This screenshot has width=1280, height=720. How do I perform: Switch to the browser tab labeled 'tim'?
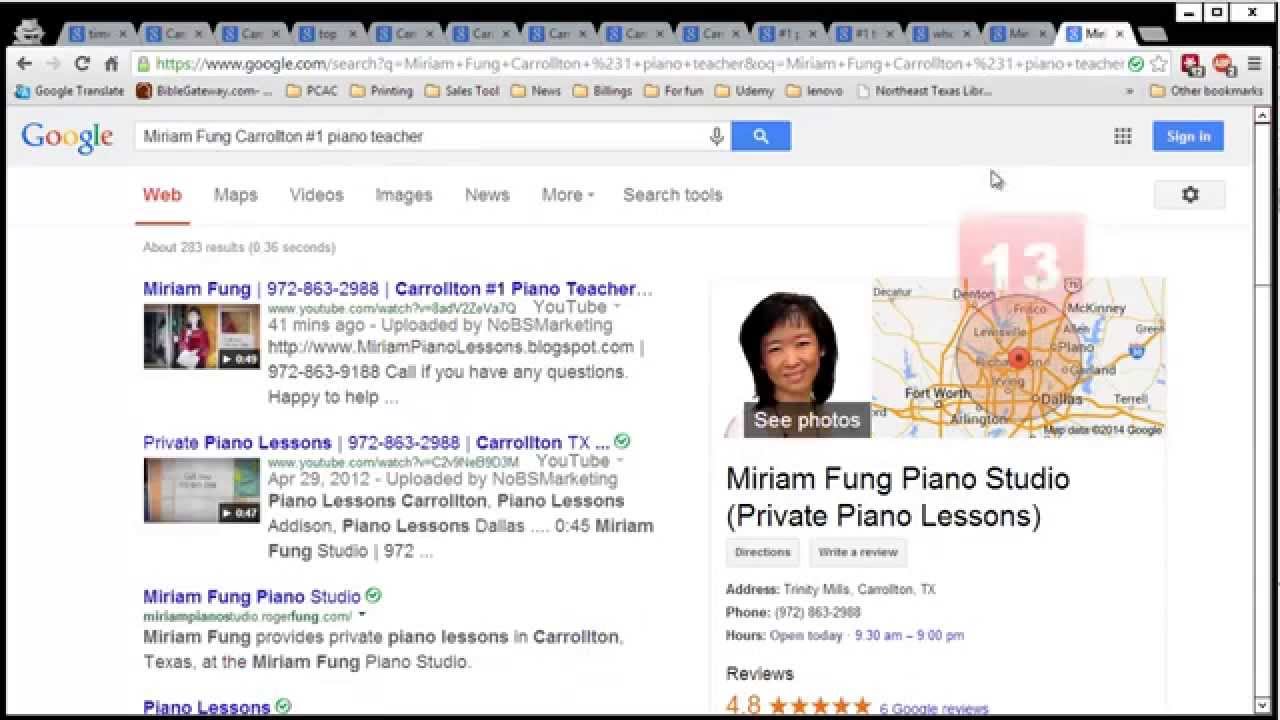click(99, 34)
